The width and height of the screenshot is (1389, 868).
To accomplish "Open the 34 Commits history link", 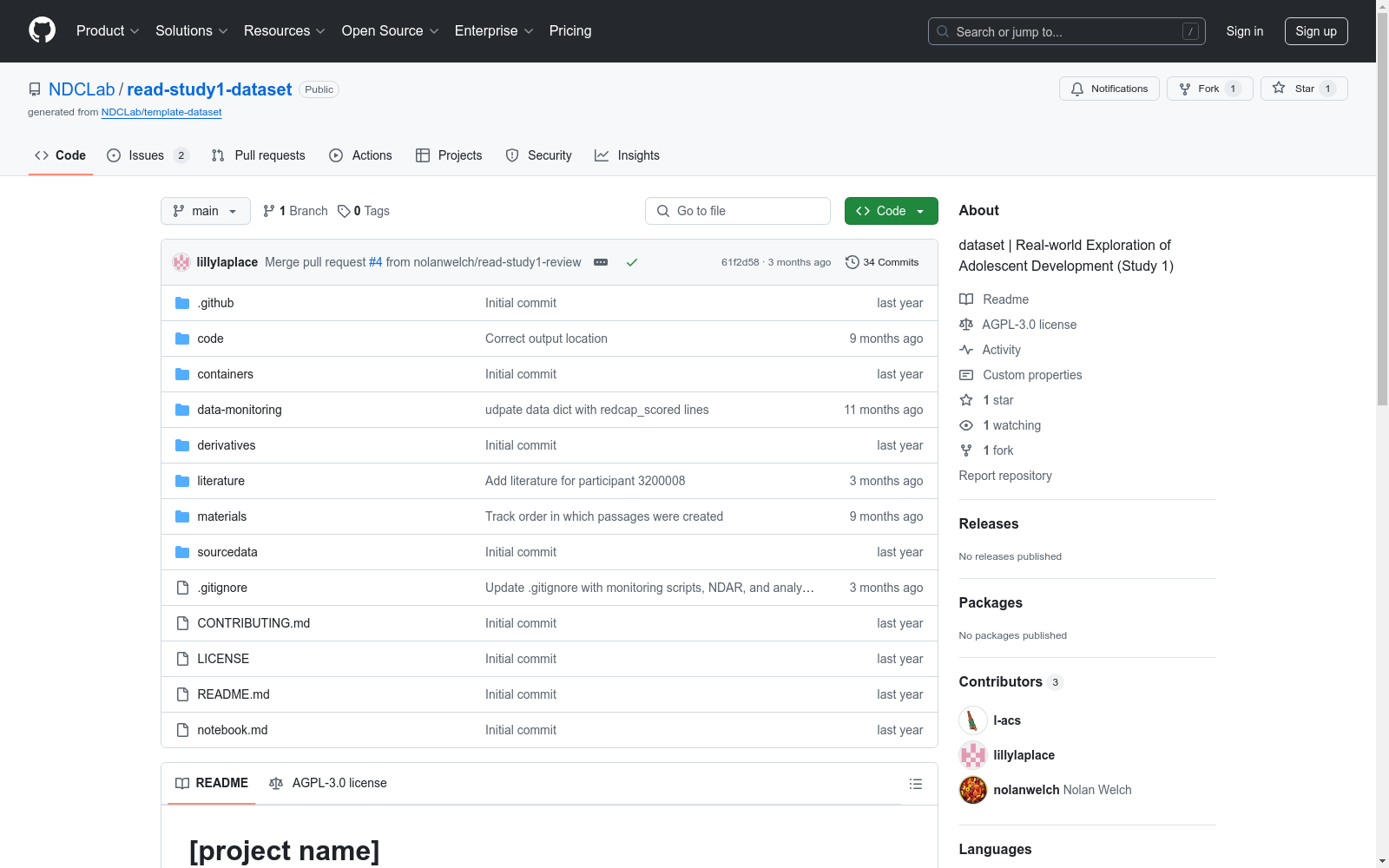I will coord(882,262).
